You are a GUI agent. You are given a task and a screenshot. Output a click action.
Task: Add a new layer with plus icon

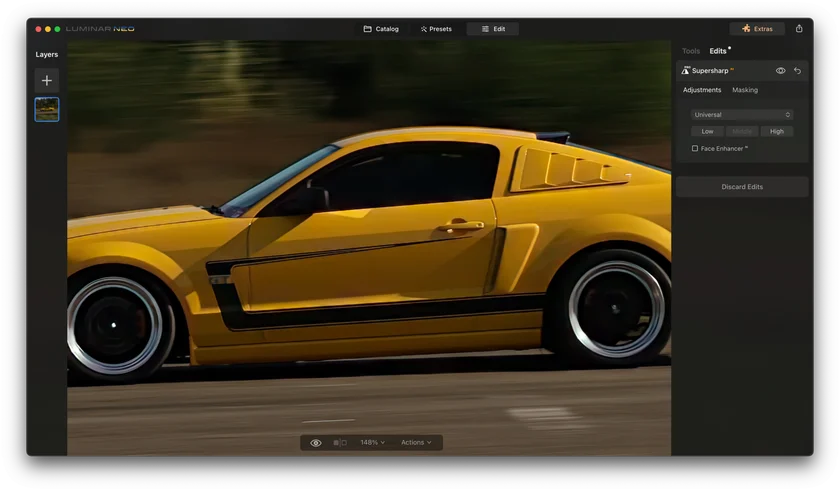tap(47, 81)
